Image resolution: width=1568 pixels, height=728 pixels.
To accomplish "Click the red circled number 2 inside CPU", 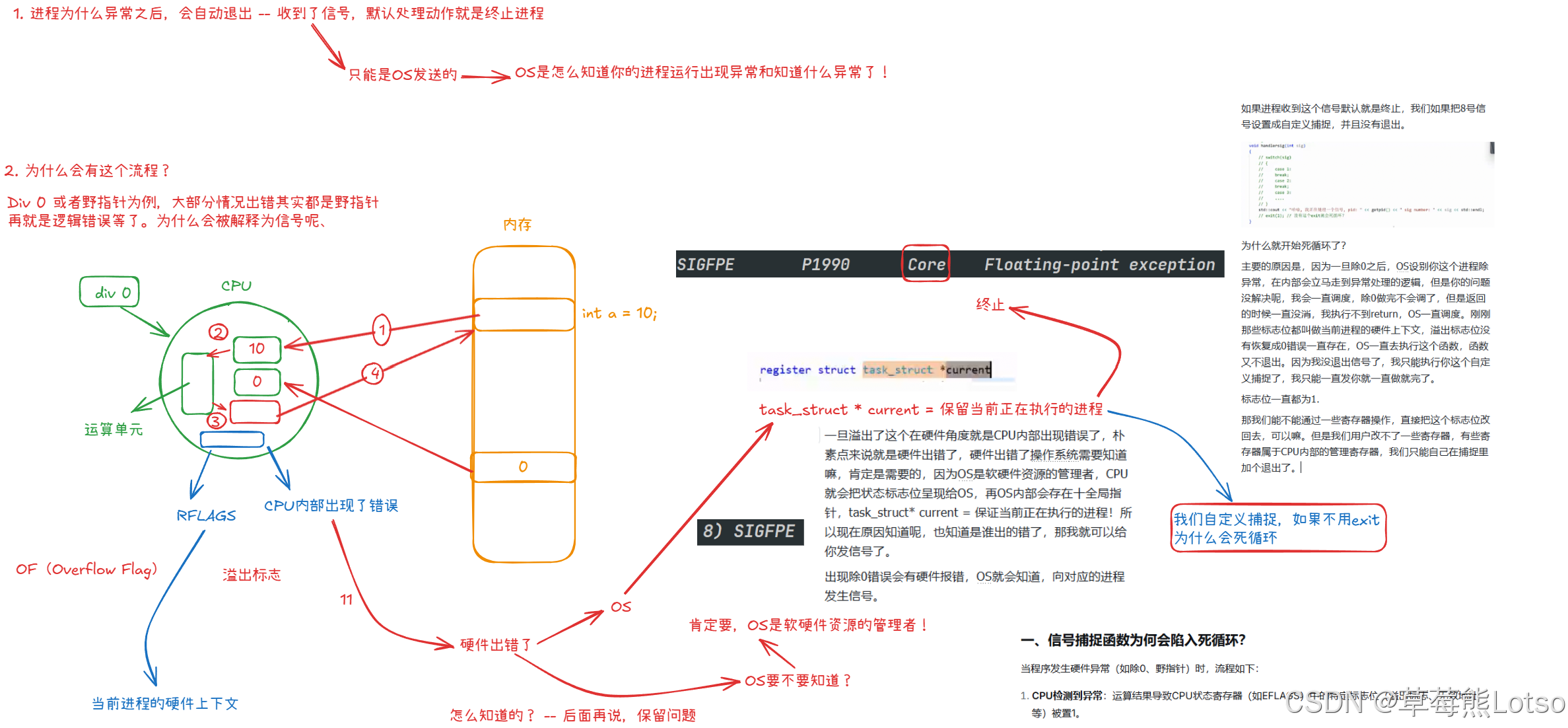I will (x=218, y=332).
